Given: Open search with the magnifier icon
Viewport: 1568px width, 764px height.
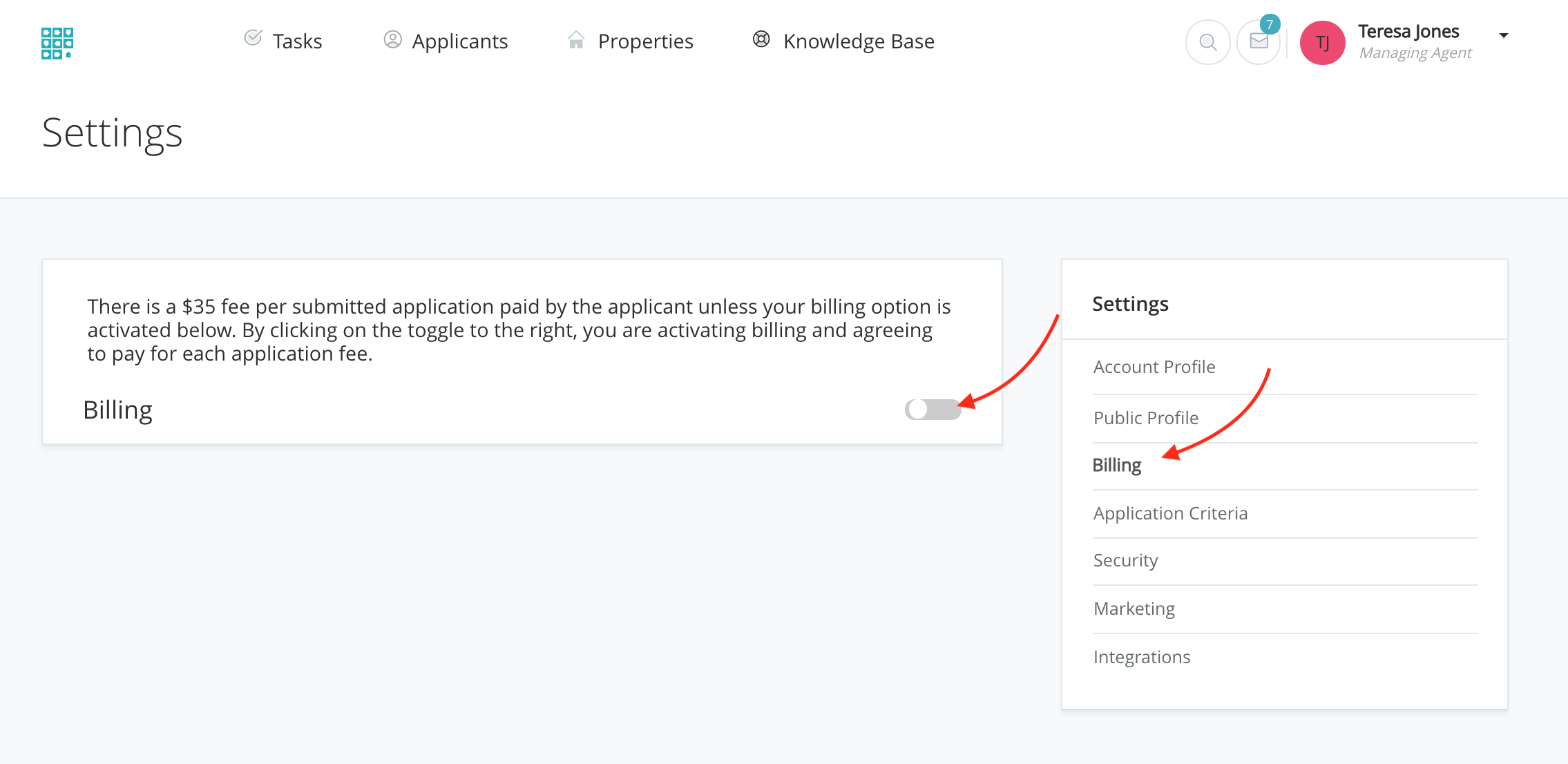Looking at the screenshot, I should click(1207, 43).
